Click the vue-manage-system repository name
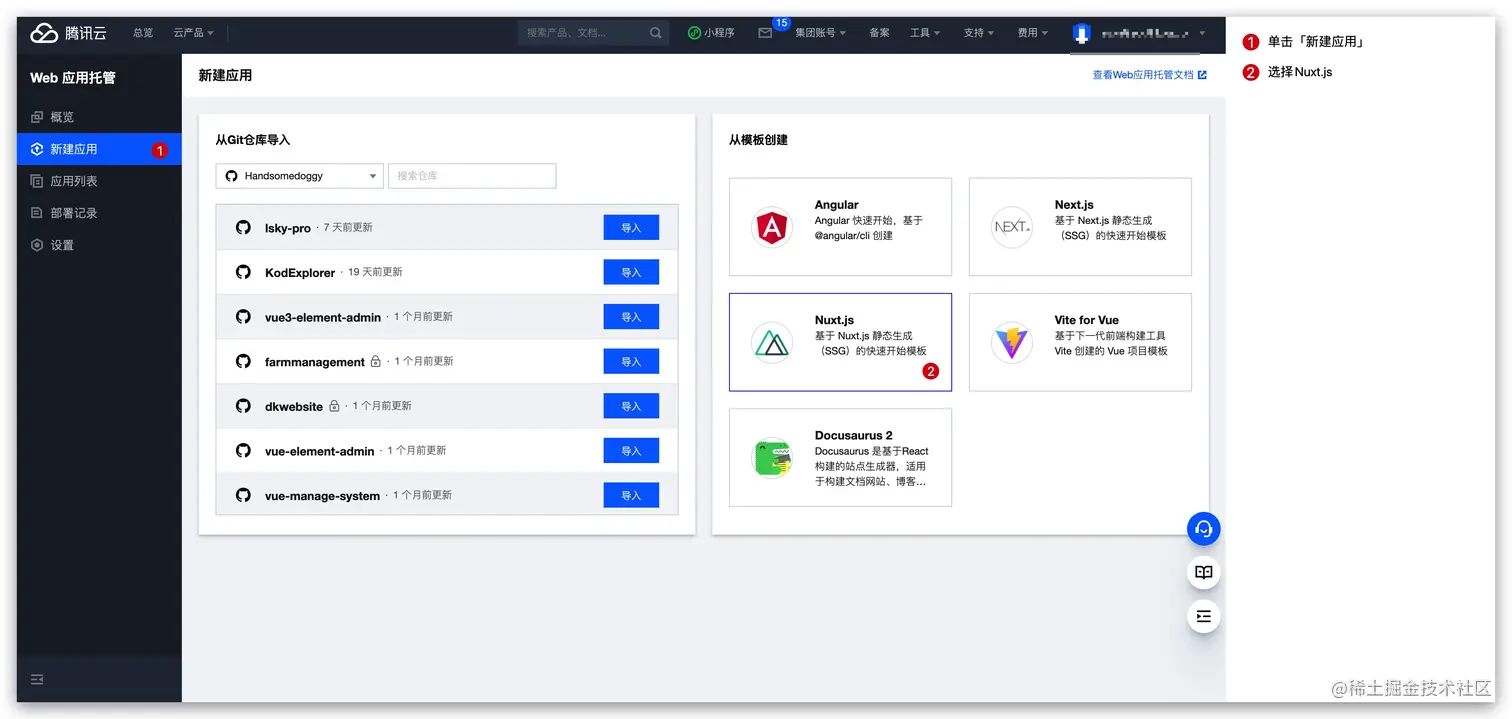The width and height of the screenshot is (1512, 719). 322,496
